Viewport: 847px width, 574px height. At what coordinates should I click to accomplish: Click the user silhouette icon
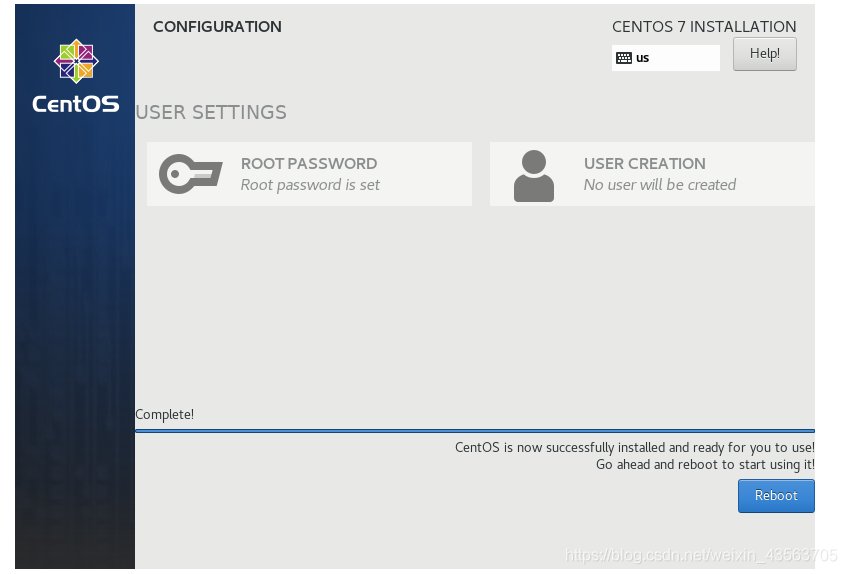tap(534, 176)
